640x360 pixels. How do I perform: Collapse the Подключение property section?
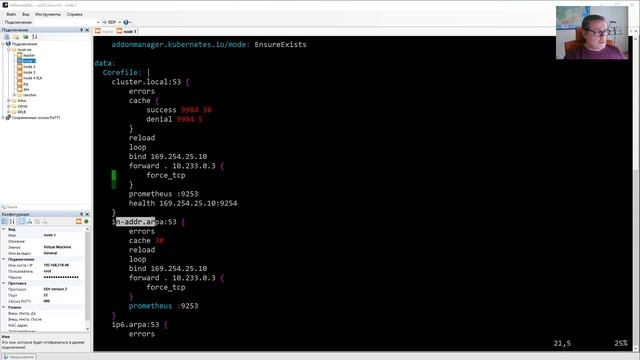(4, 259)
